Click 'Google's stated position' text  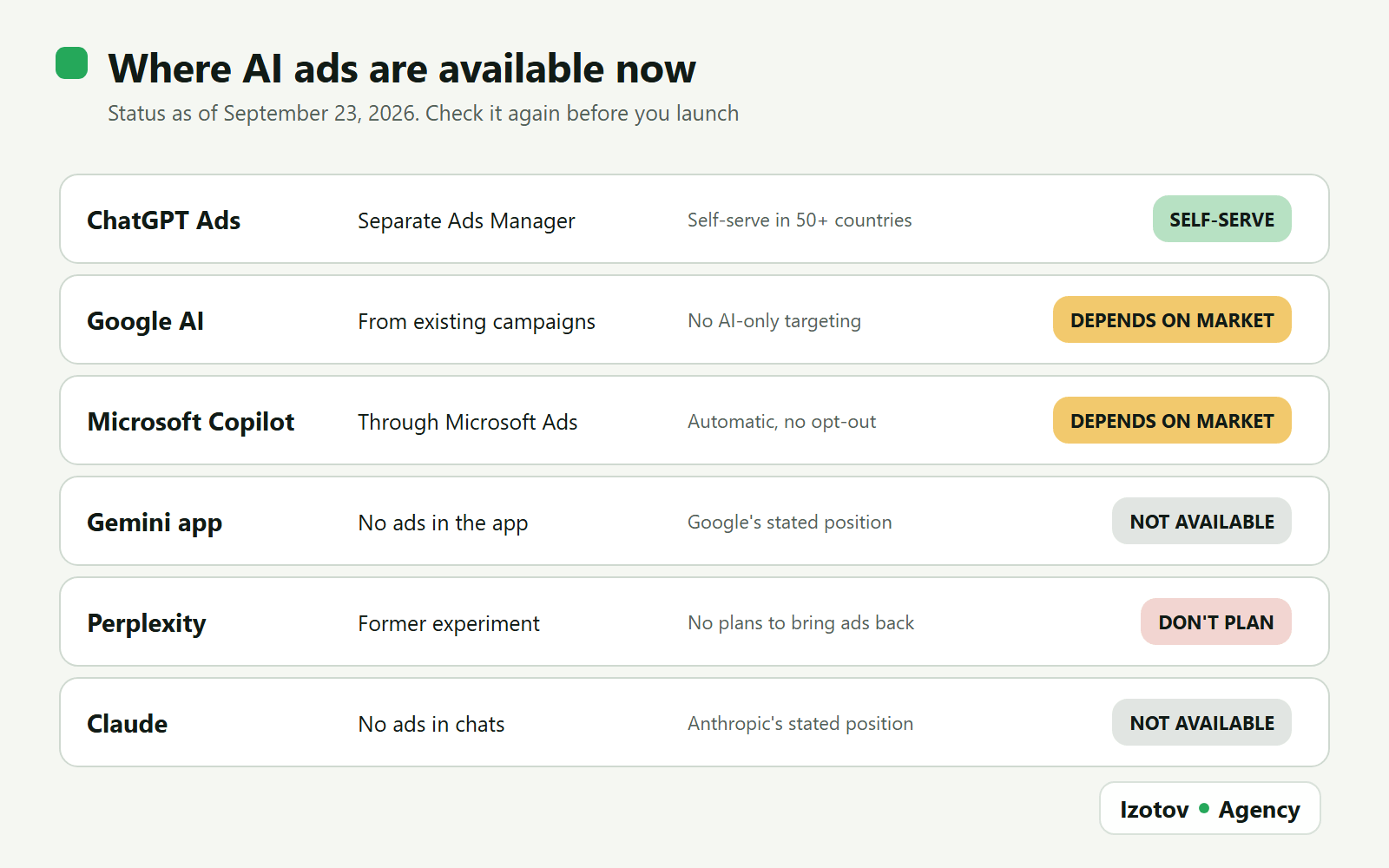point(790,523)
